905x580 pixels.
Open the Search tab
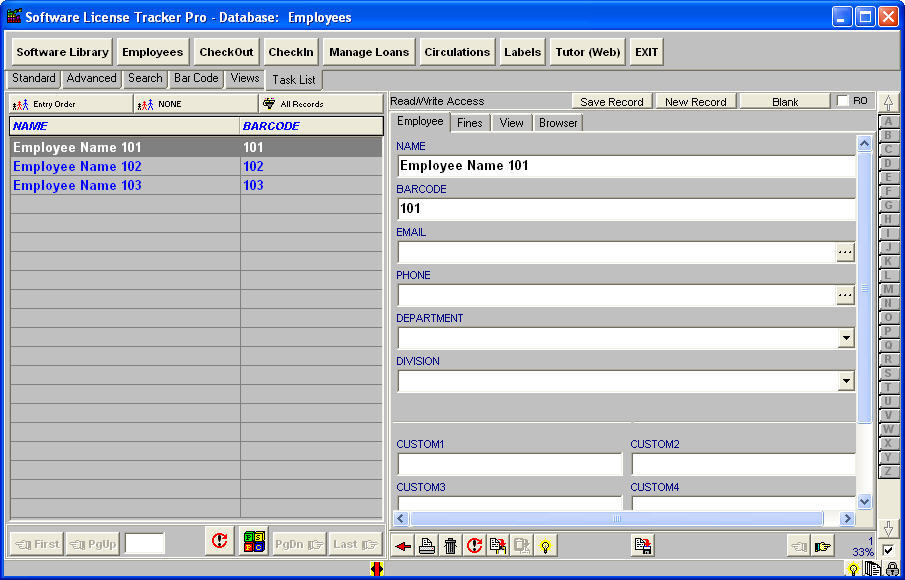[x=145, y=78]
